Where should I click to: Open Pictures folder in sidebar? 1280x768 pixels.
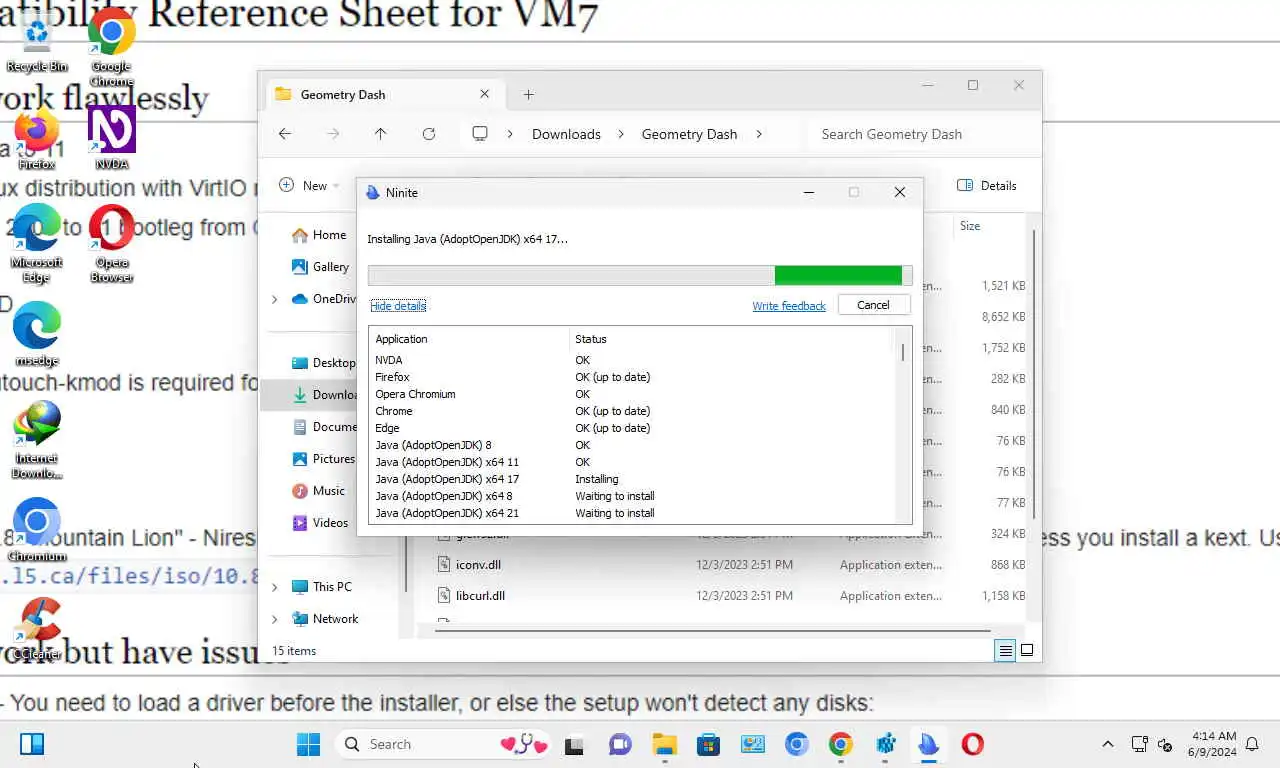click(323, 459)
